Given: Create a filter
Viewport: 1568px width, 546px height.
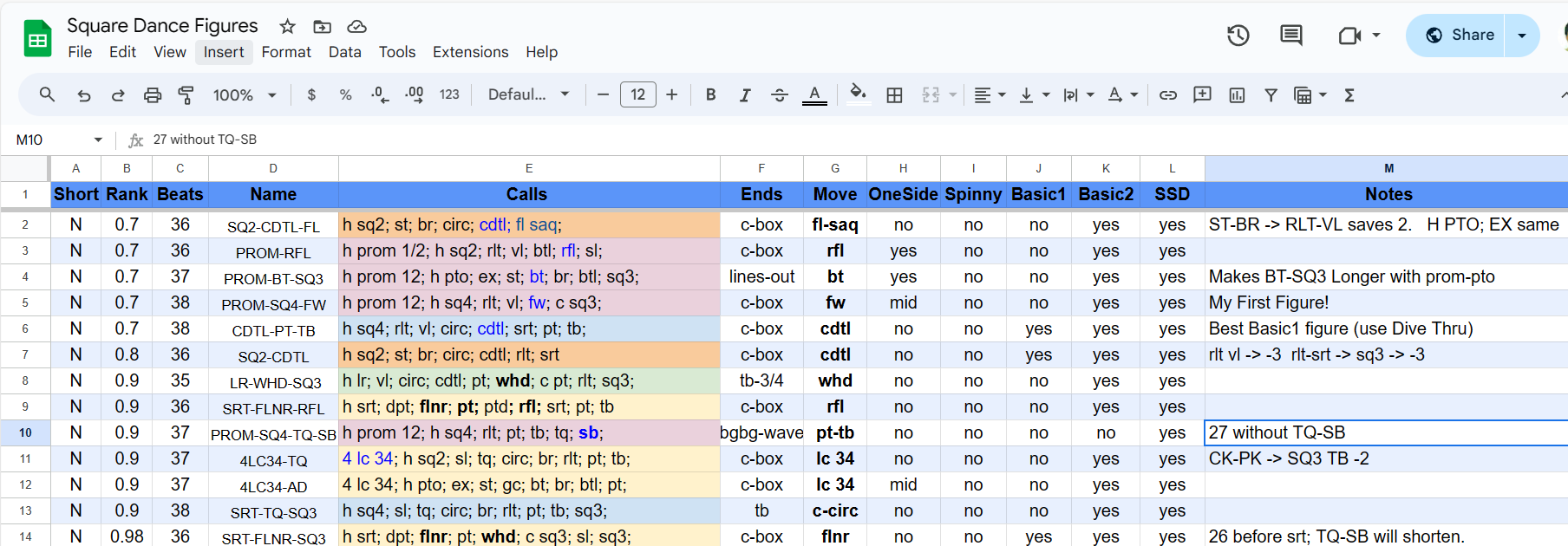Looking at the screenshot, I should 1271,95.
